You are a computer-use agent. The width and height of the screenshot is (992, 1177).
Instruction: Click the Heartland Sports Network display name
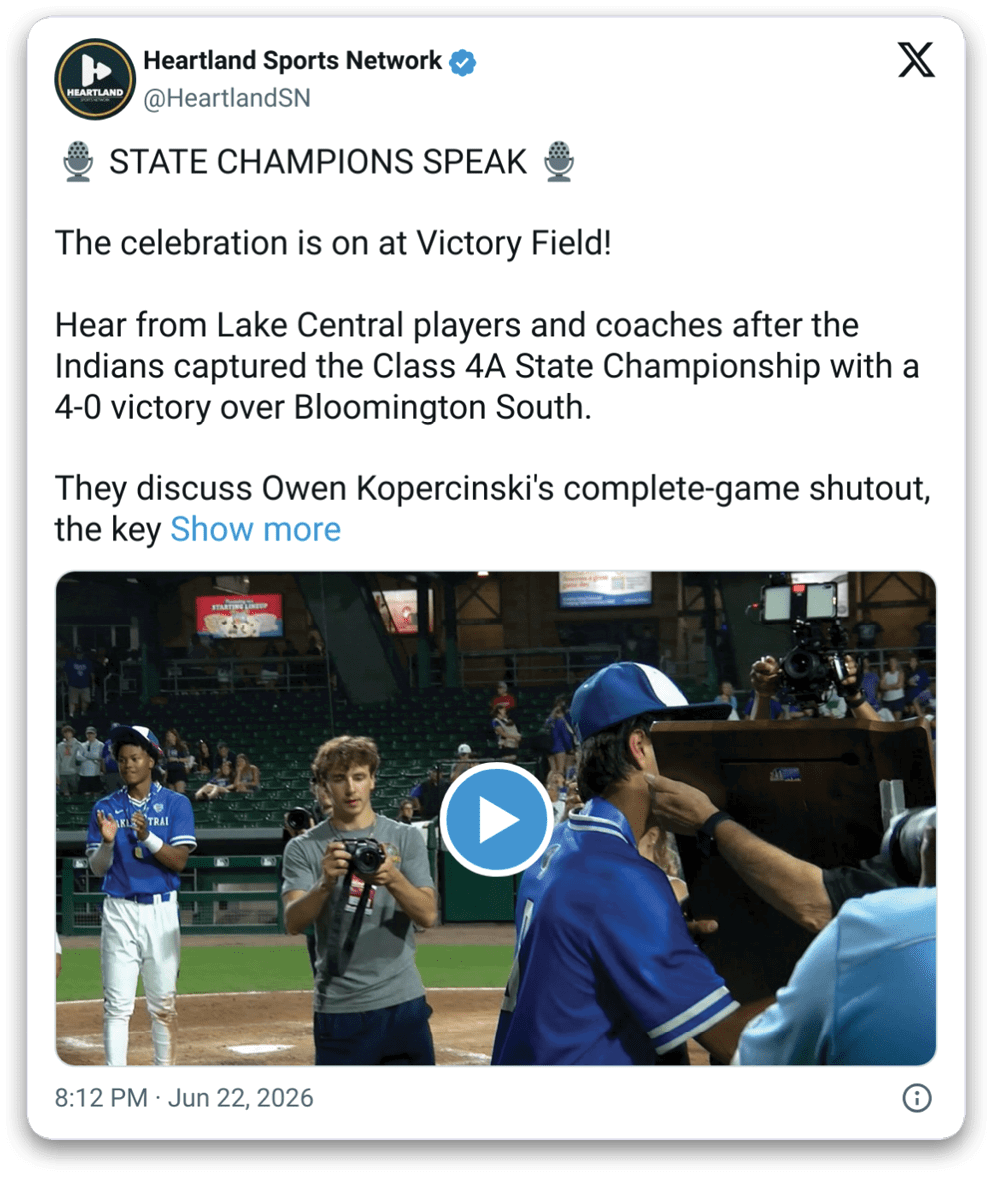click(292, 60)
